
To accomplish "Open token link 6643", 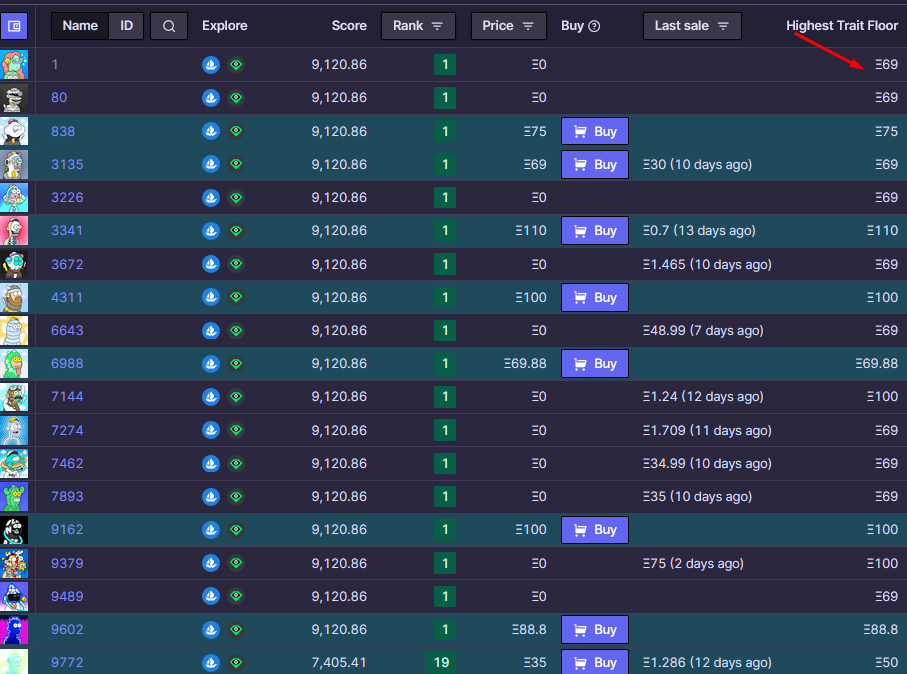I will tap(67, 331).
